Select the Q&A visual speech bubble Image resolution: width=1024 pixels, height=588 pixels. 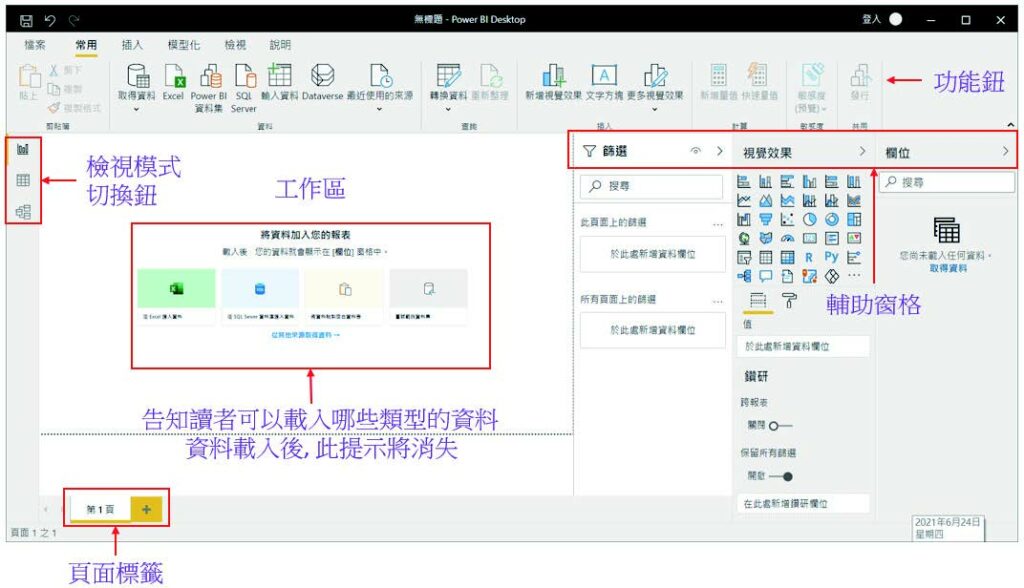(766, 276)
